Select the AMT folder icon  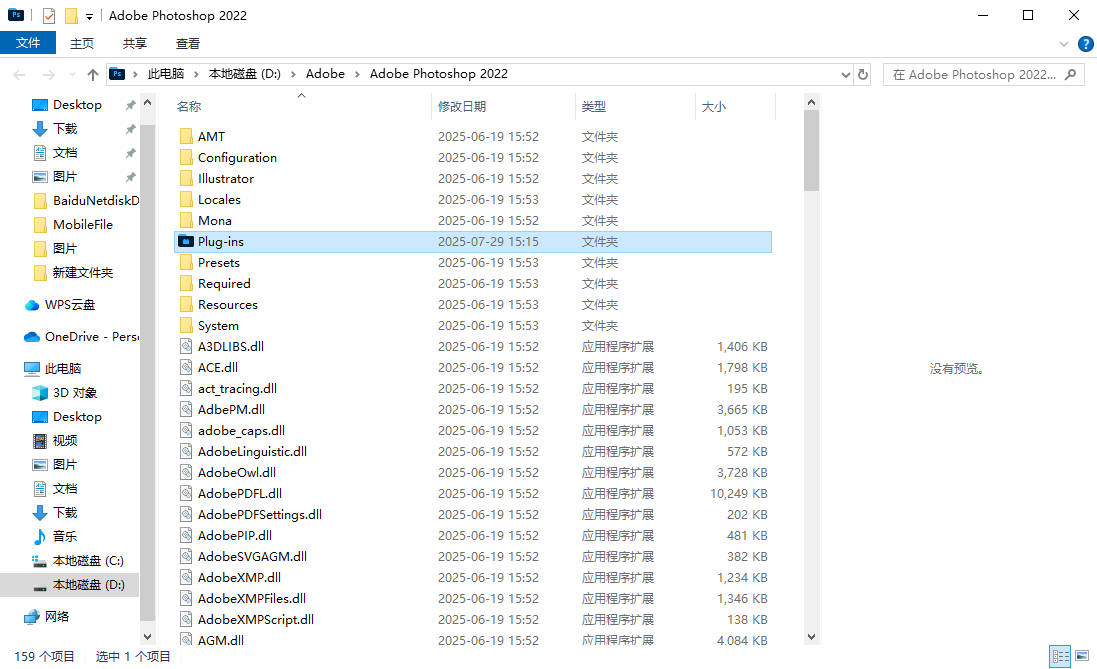click(185, 136)
